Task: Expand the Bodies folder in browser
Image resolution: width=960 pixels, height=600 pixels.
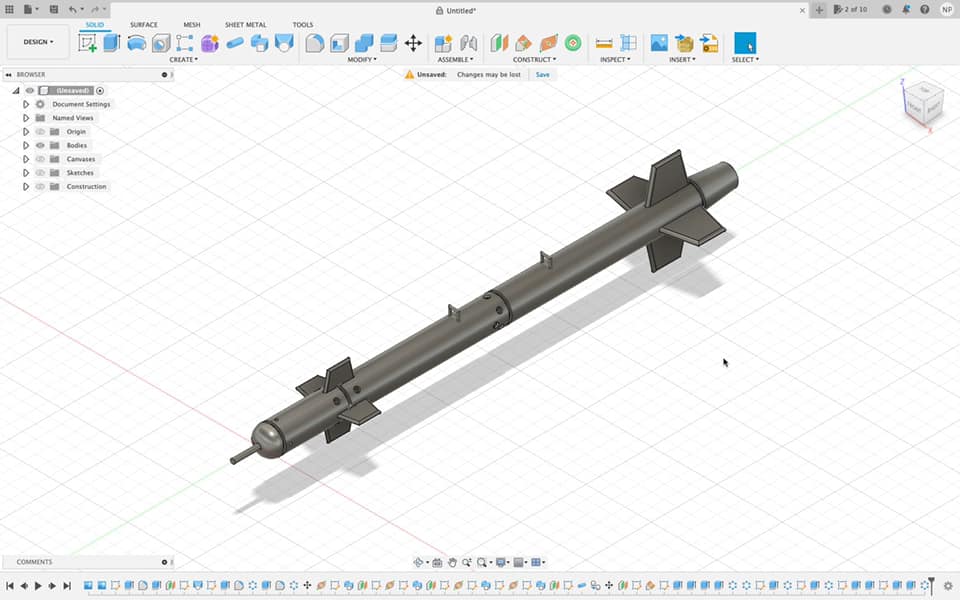Action: tap(26, 145)
